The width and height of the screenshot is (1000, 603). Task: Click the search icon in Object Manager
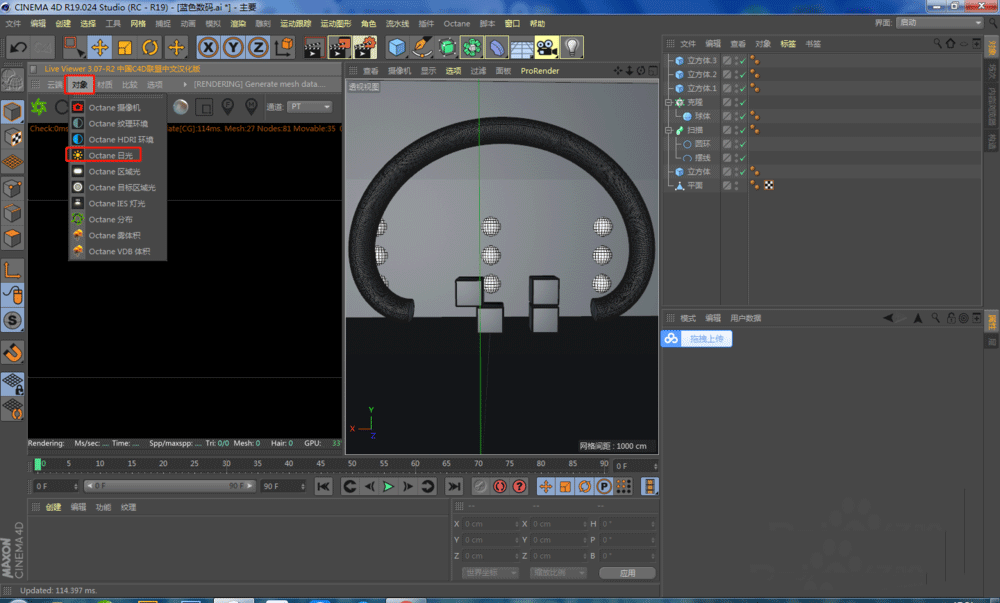coord(937,44)
